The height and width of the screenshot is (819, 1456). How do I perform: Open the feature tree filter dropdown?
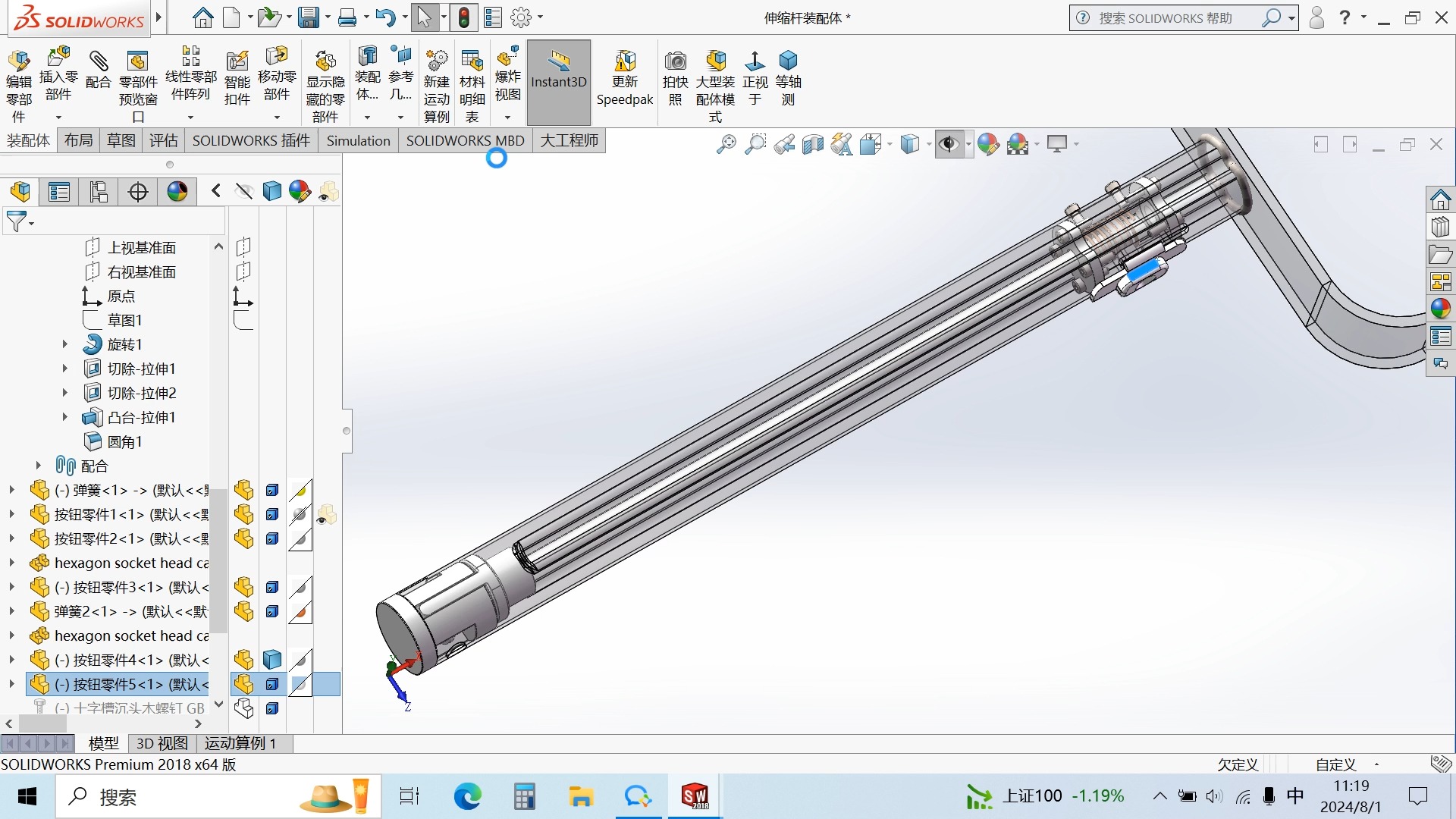coord(20,222)
